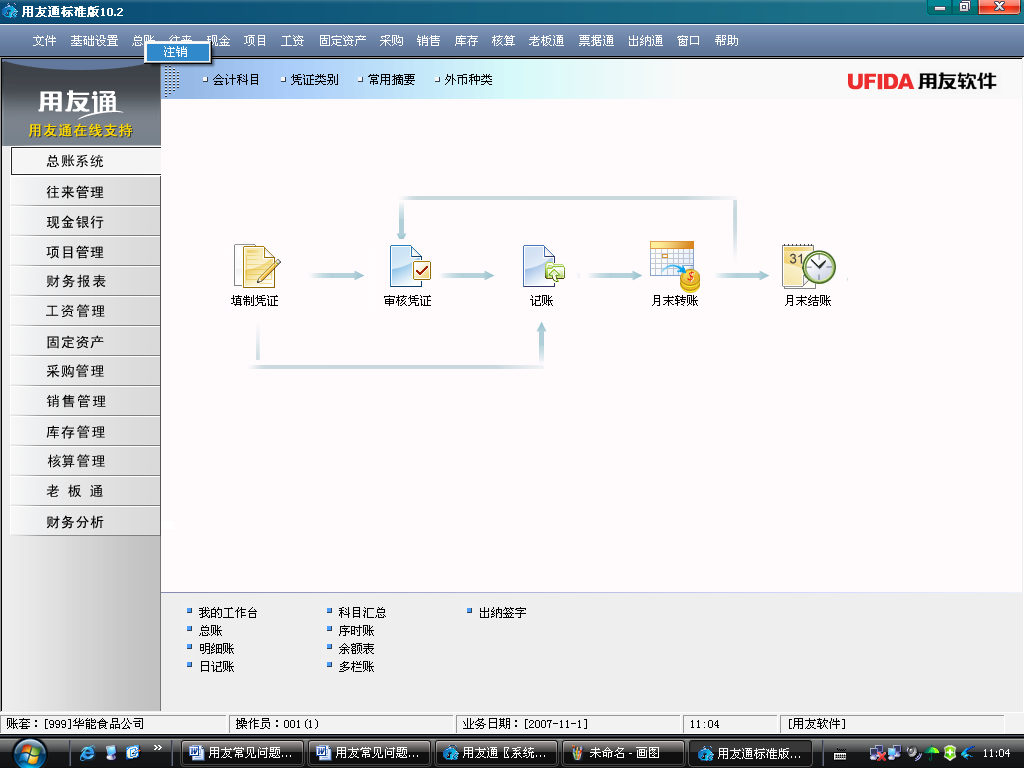The height and width of the screenshot is (768, 1024).
Task: Select the 固定资产 sidebar module
Action: (86, 342)
